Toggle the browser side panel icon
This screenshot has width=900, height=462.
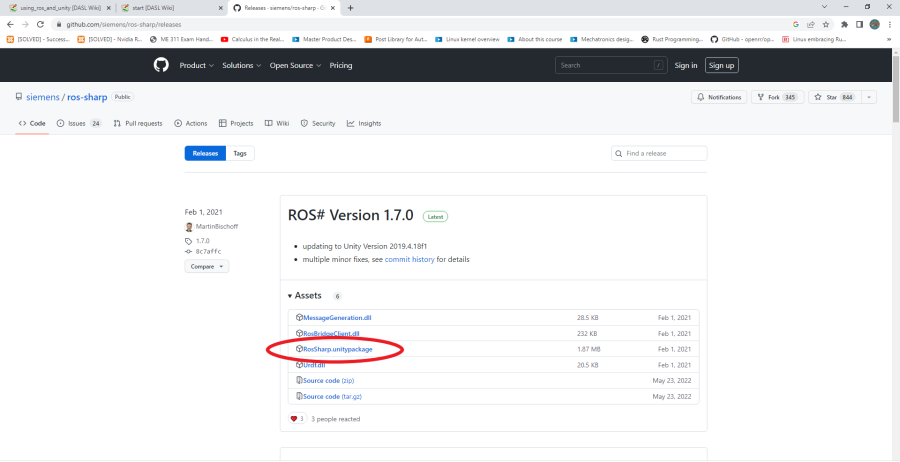859,25
